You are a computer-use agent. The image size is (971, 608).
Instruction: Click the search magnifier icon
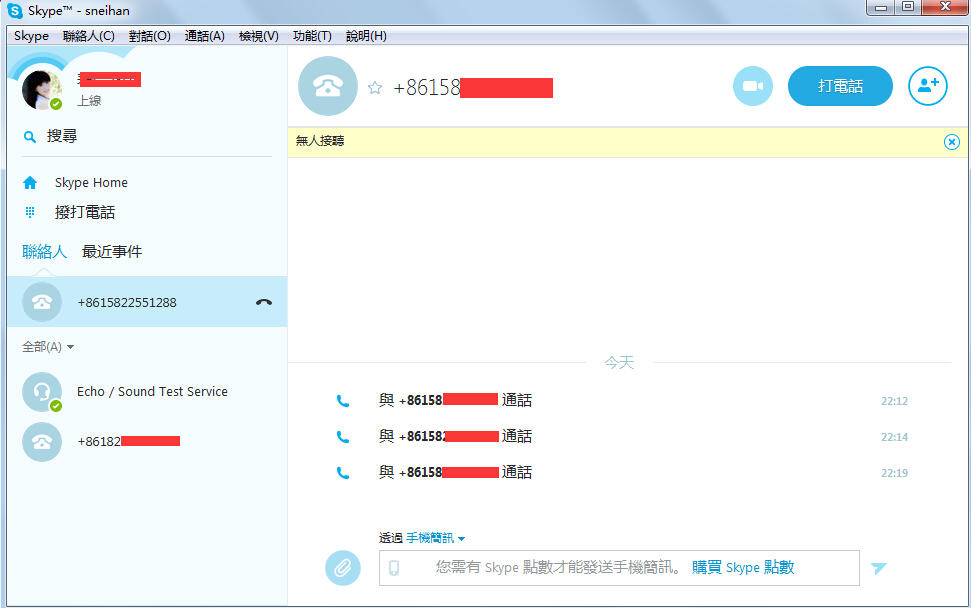coord(29,137)
